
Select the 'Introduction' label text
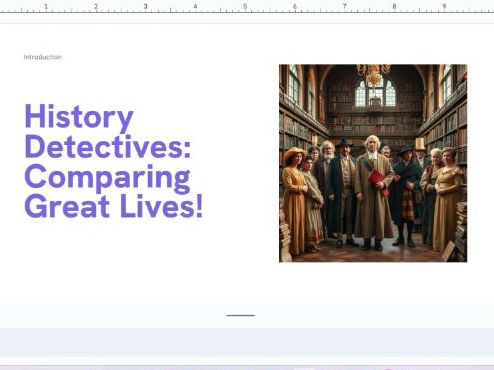click(43, 57)
